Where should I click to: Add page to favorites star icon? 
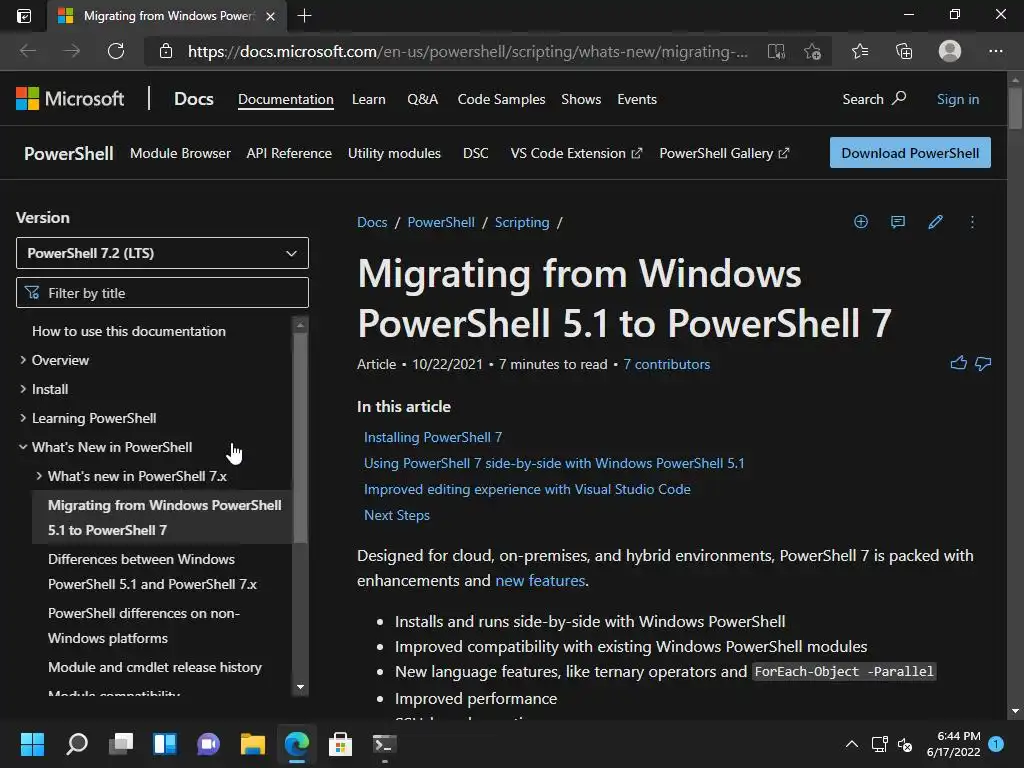tap(812, 51)
